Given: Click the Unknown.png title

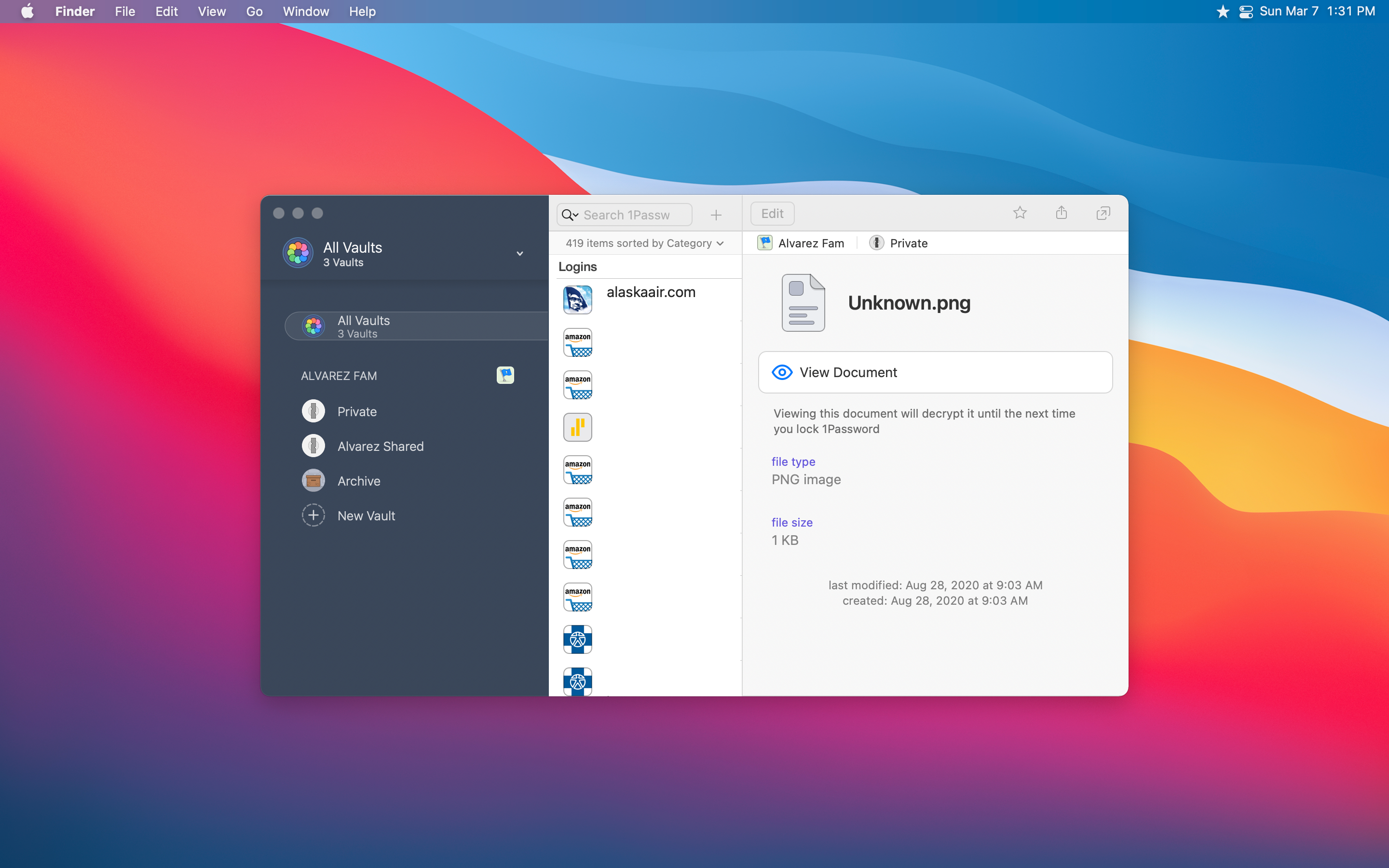Looking at the screenshot, I should click(x=909, y=302).
